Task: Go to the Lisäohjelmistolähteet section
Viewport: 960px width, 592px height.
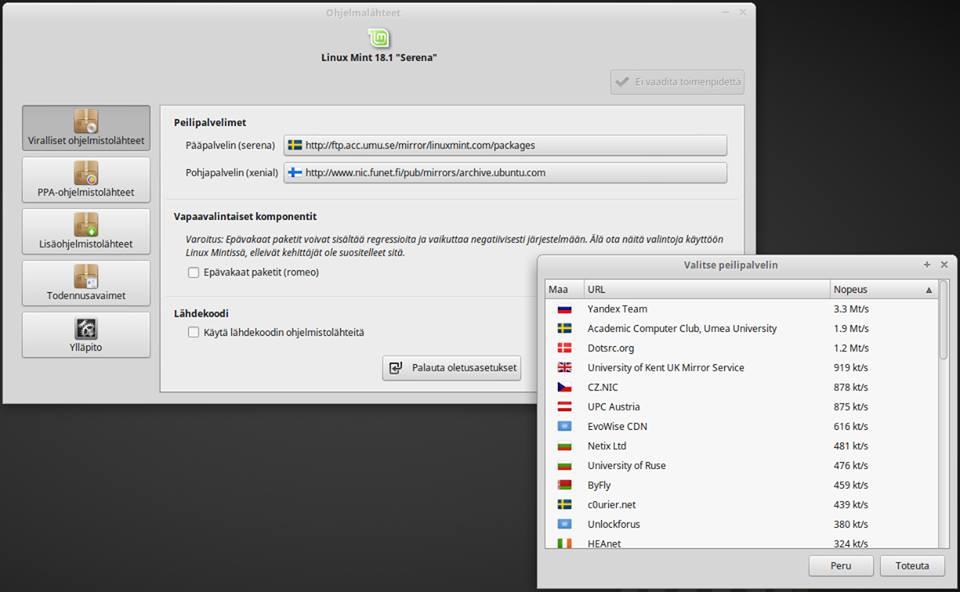Action: pos(86,231)
